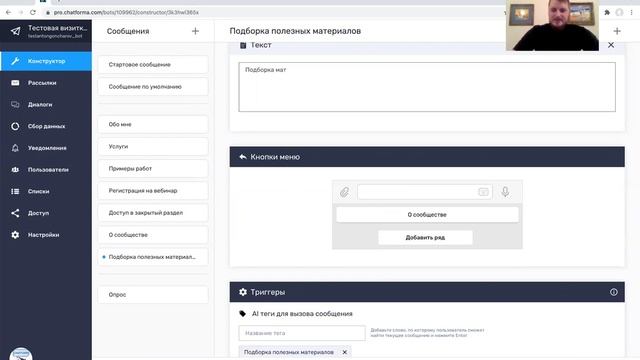Open the Конструктор section in sidebar
The height and width of the screenshot is (360, 640).
46,61
